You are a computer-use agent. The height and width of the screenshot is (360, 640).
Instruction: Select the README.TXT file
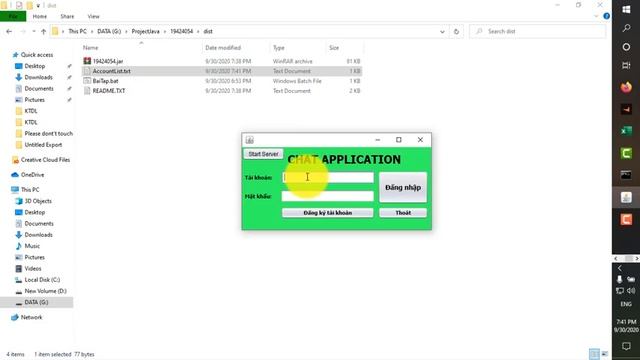point(109,91)
